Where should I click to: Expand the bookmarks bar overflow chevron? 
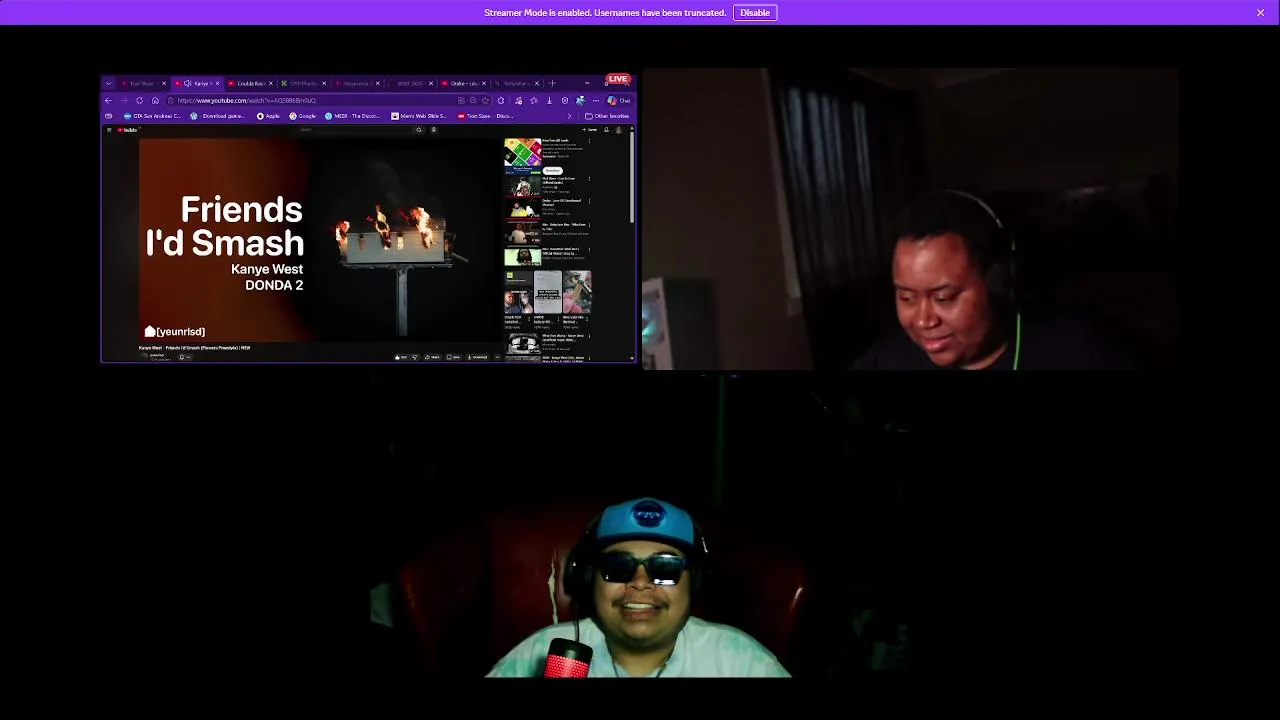point(569,116)
